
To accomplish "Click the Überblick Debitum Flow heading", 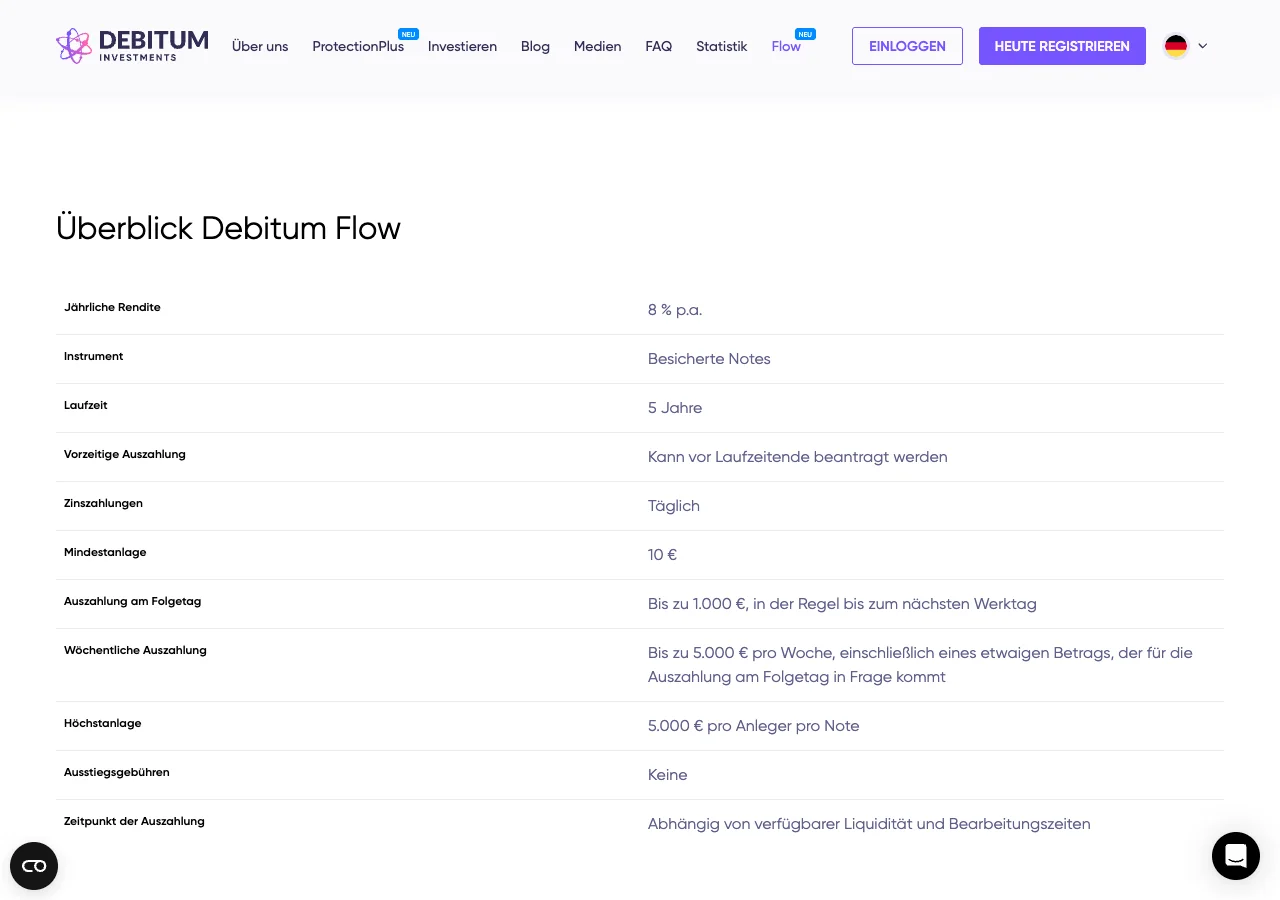I will point(228,228).
